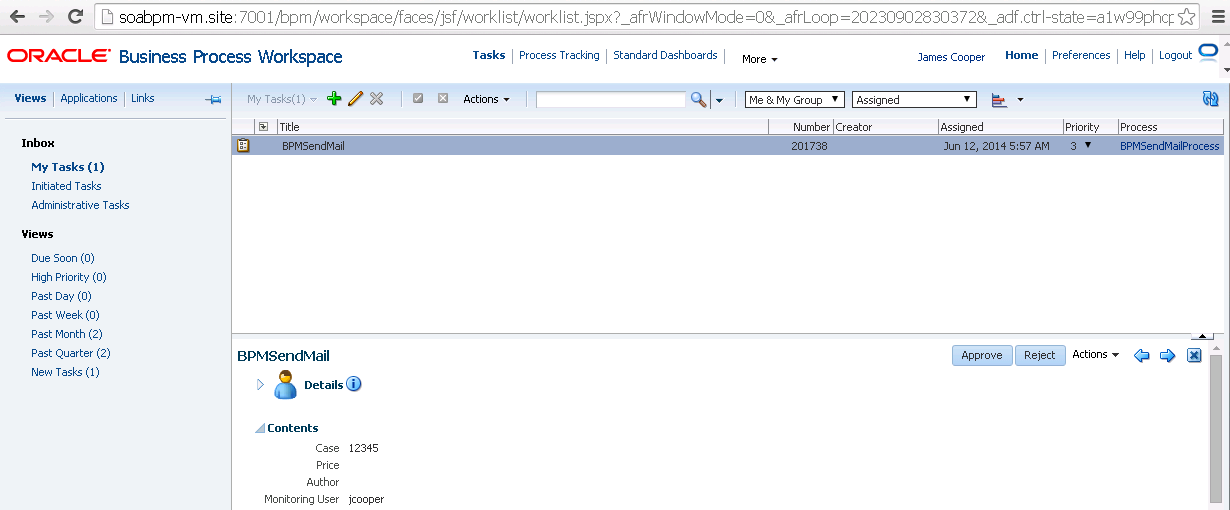The image size is (1230, 510).
Task: Open the Assigned status dropdown
Action: click(x=914, y=99)
